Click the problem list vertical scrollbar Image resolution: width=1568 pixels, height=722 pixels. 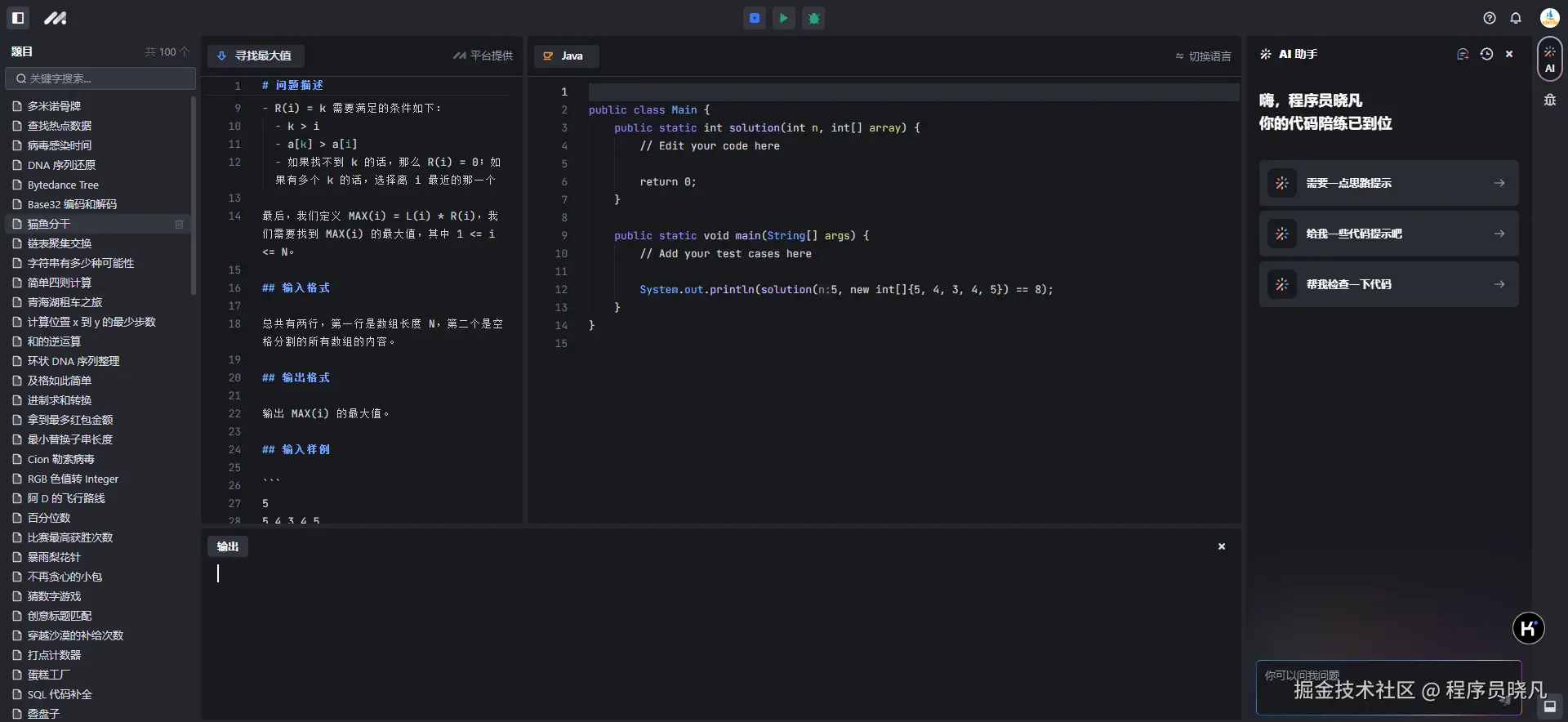194,196
